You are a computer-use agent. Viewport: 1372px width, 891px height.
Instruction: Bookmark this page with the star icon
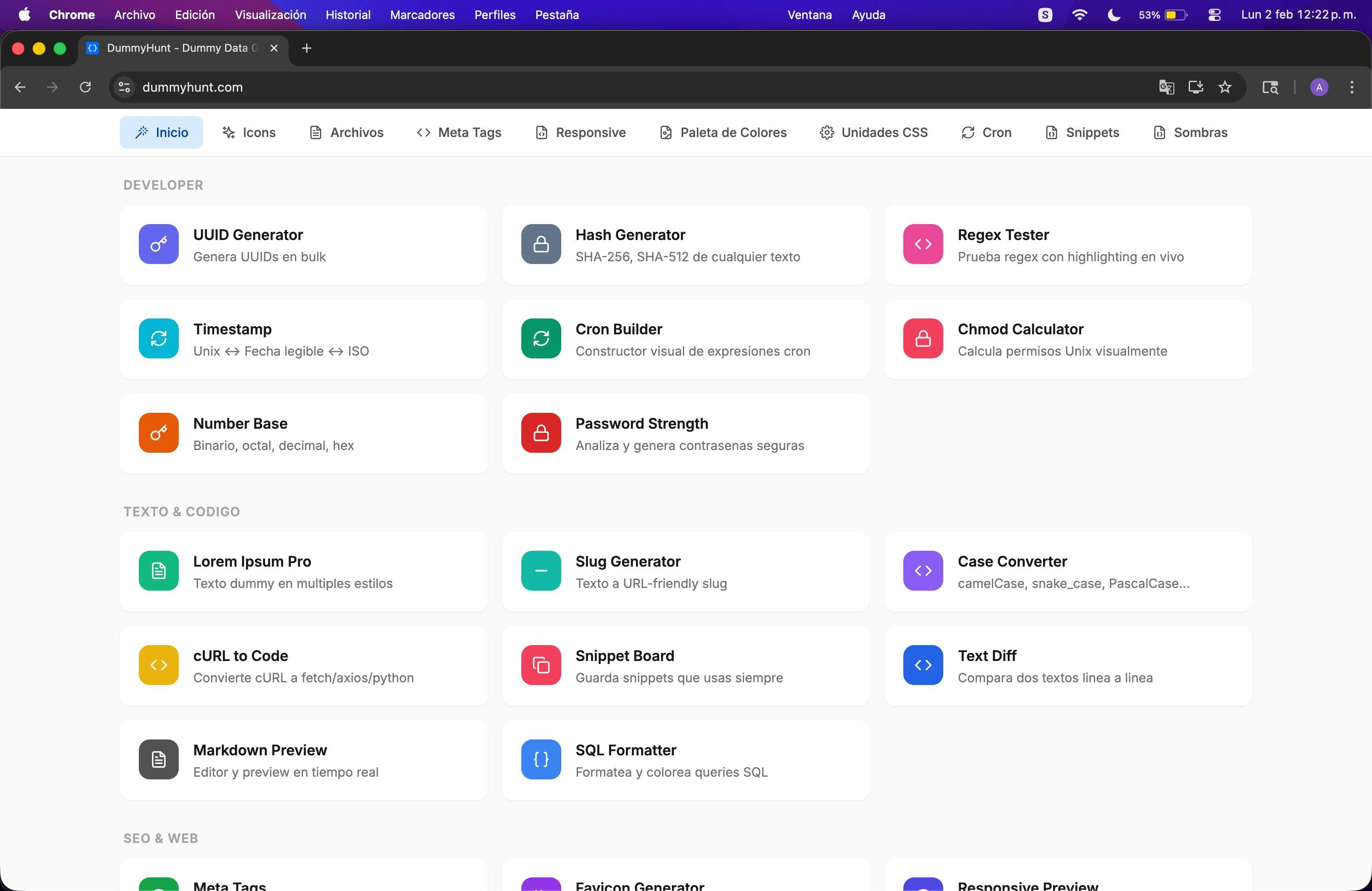coord(1225,87)
